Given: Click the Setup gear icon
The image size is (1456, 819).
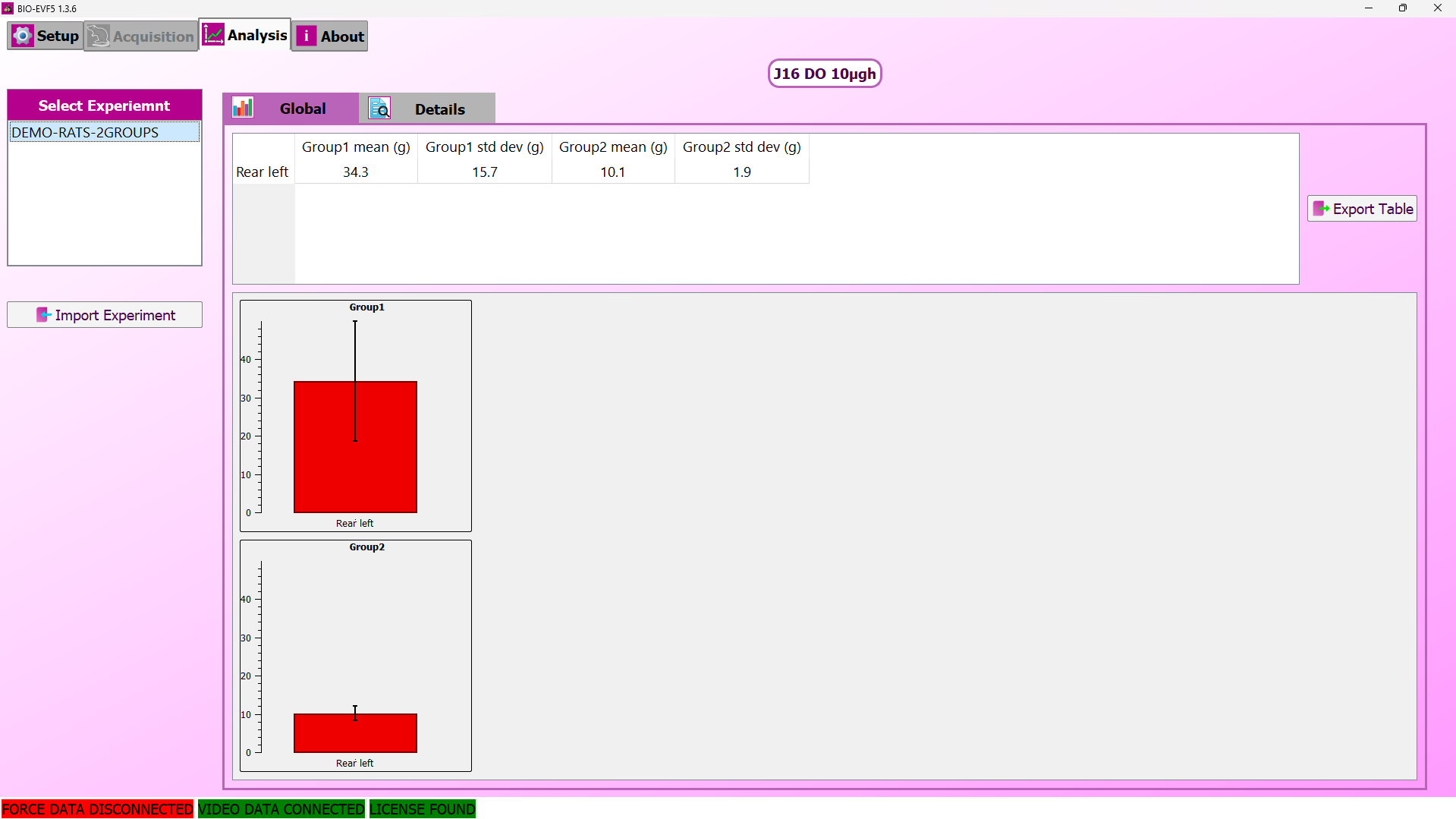Looking at the screenshot, I should pos(23,36).
